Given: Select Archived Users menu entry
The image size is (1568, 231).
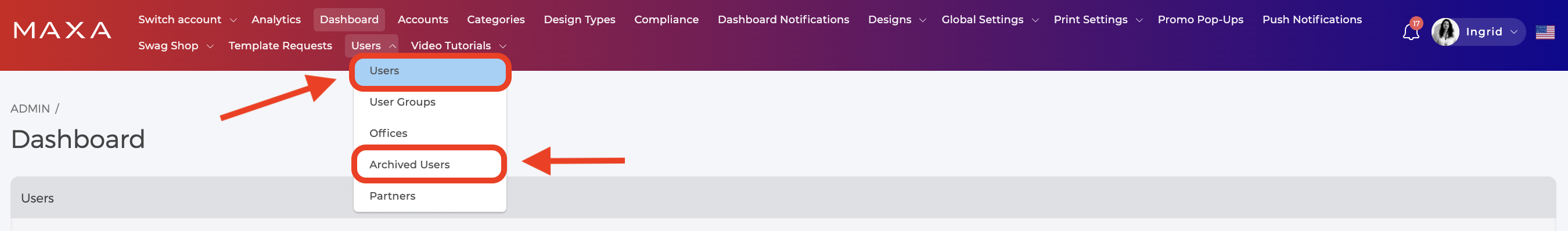Looking at the screenshot, I should click(430, 165).
